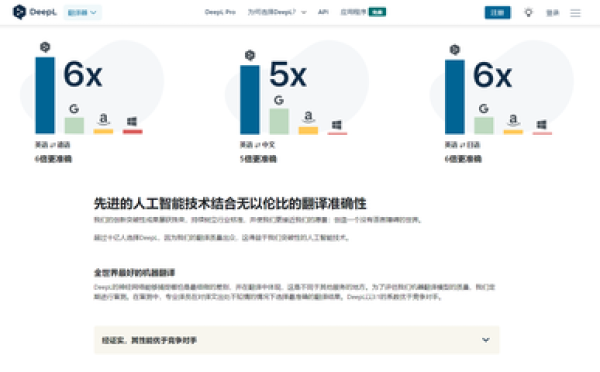Click Microsoft icon in the 5x chart

click(x=337, y=125)
